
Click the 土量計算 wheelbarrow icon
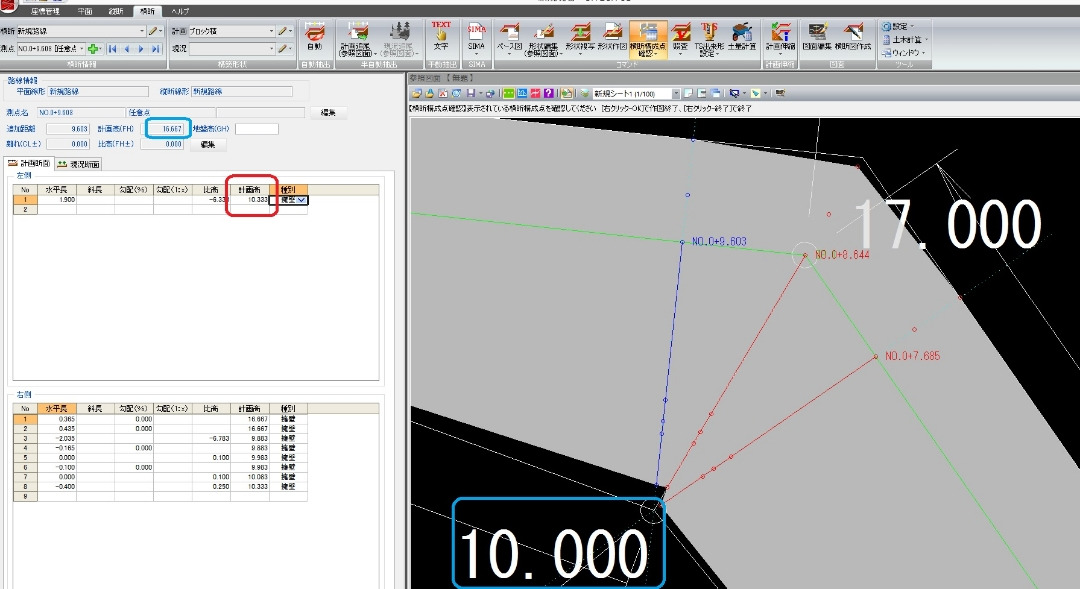pyautogui.click(x=741, y=37)
